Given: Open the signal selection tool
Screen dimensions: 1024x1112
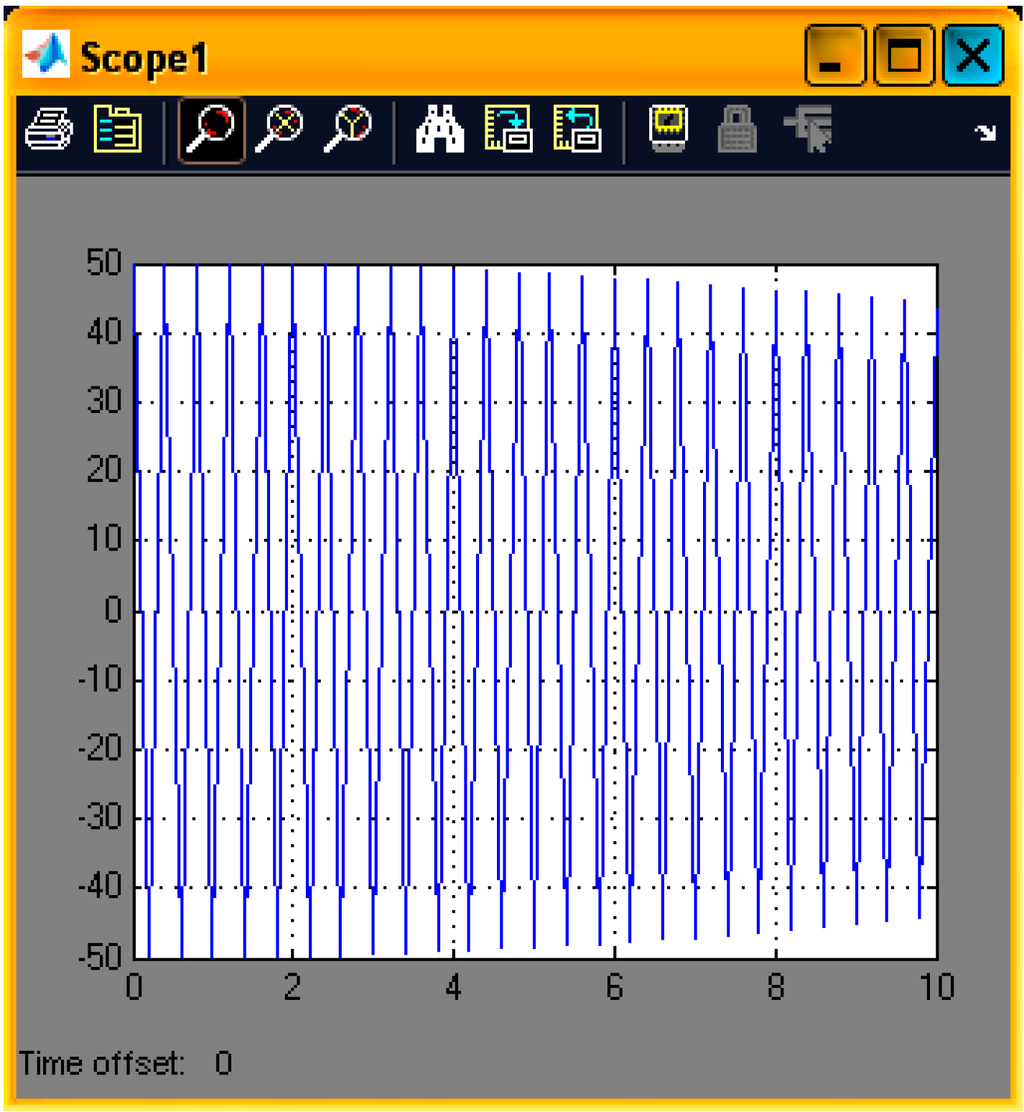Looking at the screenshot, I should tap(808, 130).
